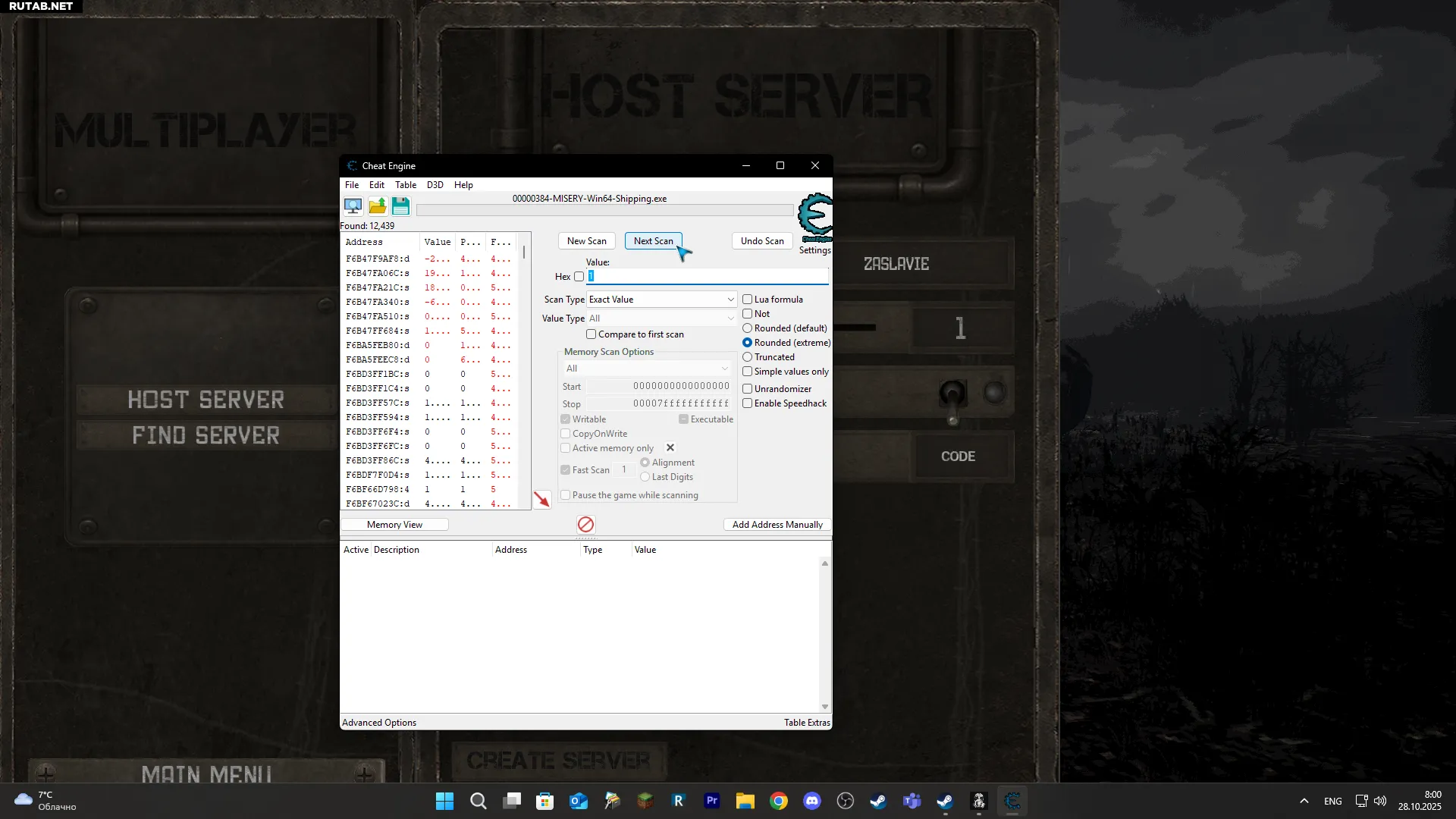Open Google Chrome from the taskbar
Image resolution: width=1456 pixels, height=819 pixels.
click(778, 801)
